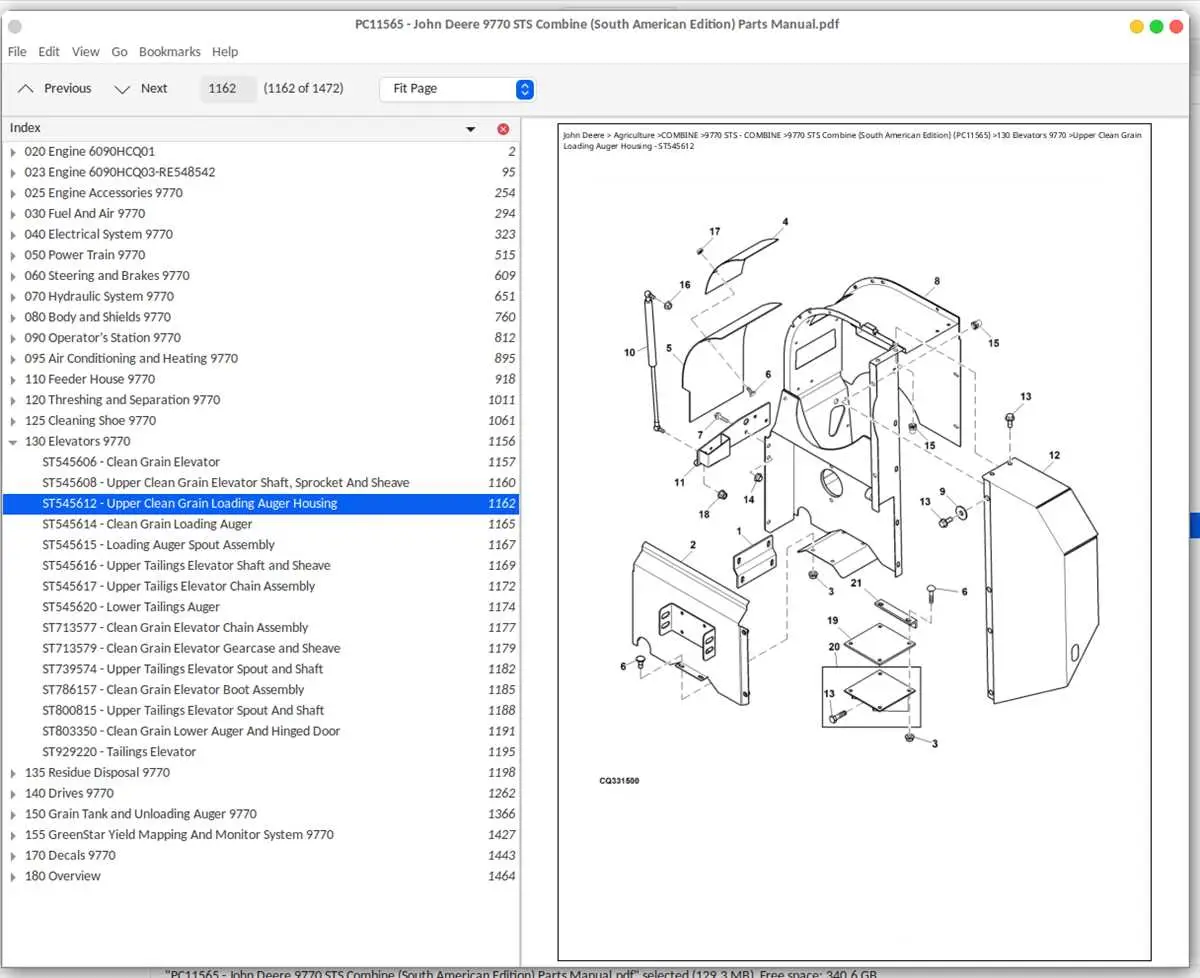Click the page number field showing 1162
The height and width of the screenshot is (978, 1200).
tap(228, 89)
